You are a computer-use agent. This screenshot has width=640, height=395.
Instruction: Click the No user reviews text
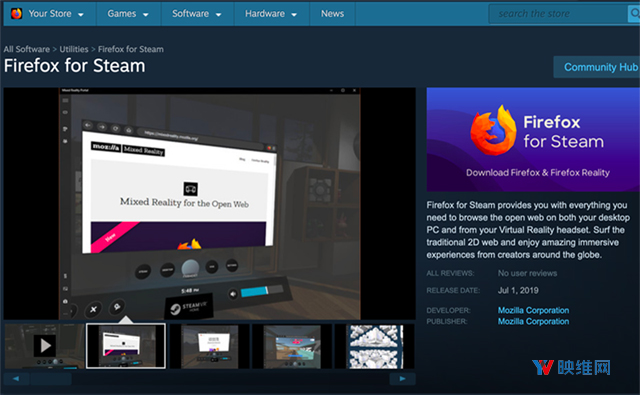[527, 273]
